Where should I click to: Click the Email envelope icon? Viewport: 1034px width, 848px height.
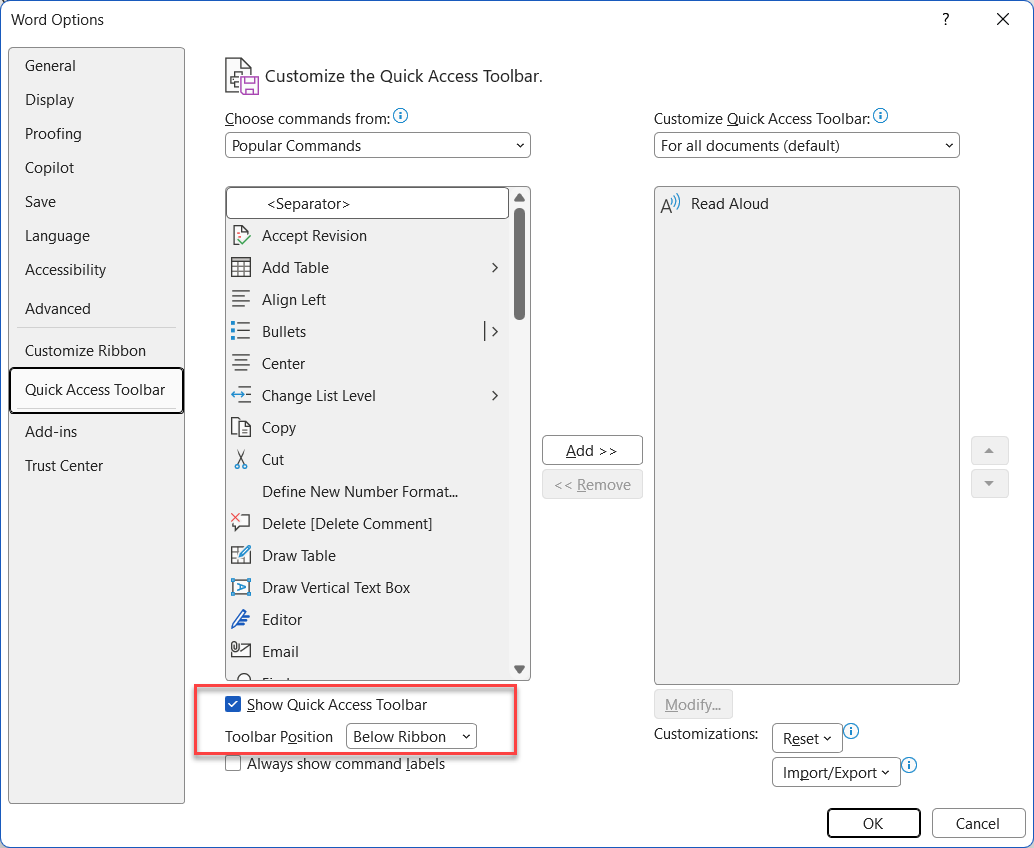click(241, 650)
